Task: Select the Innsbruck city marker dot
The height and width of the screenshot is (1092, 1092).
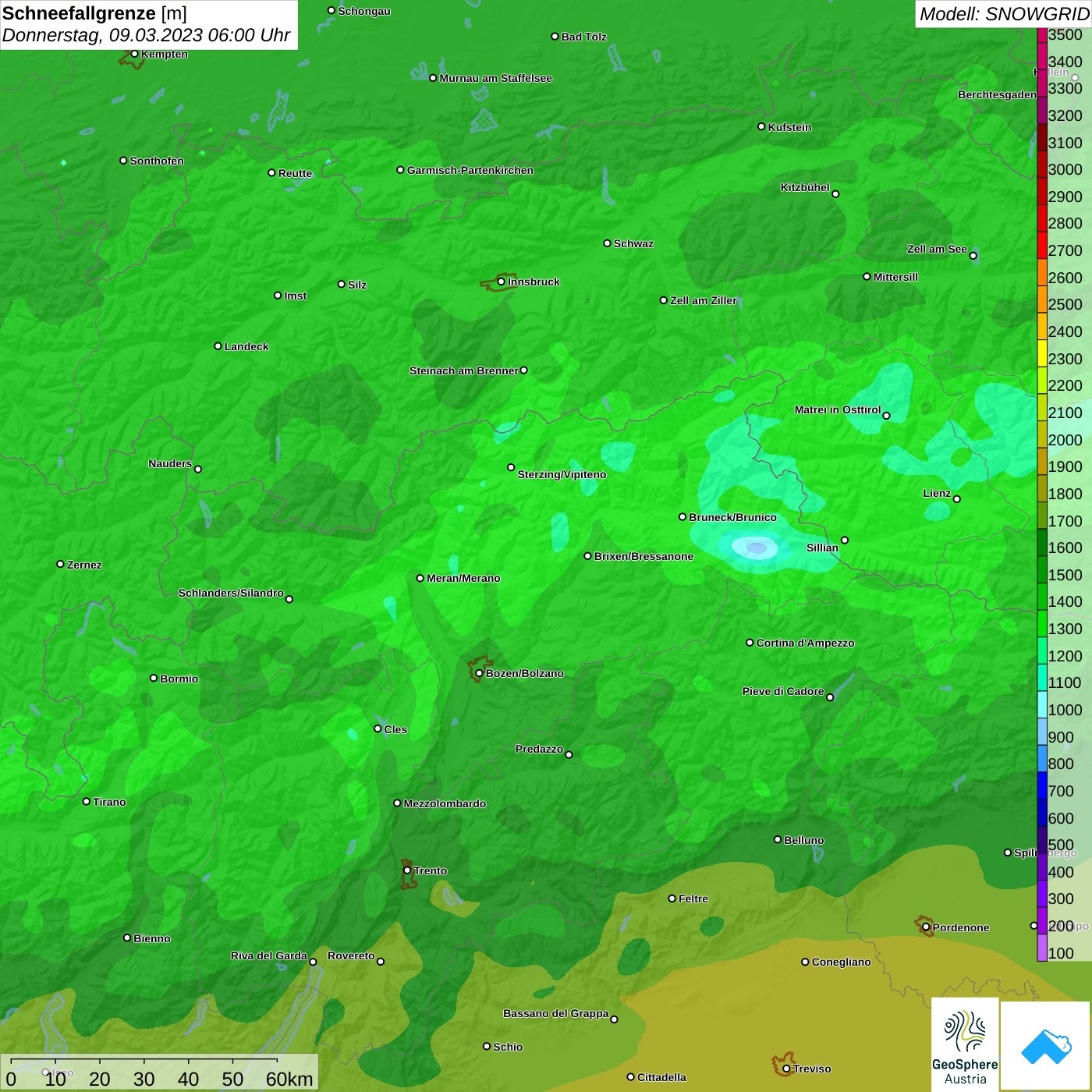Action: 501,282
